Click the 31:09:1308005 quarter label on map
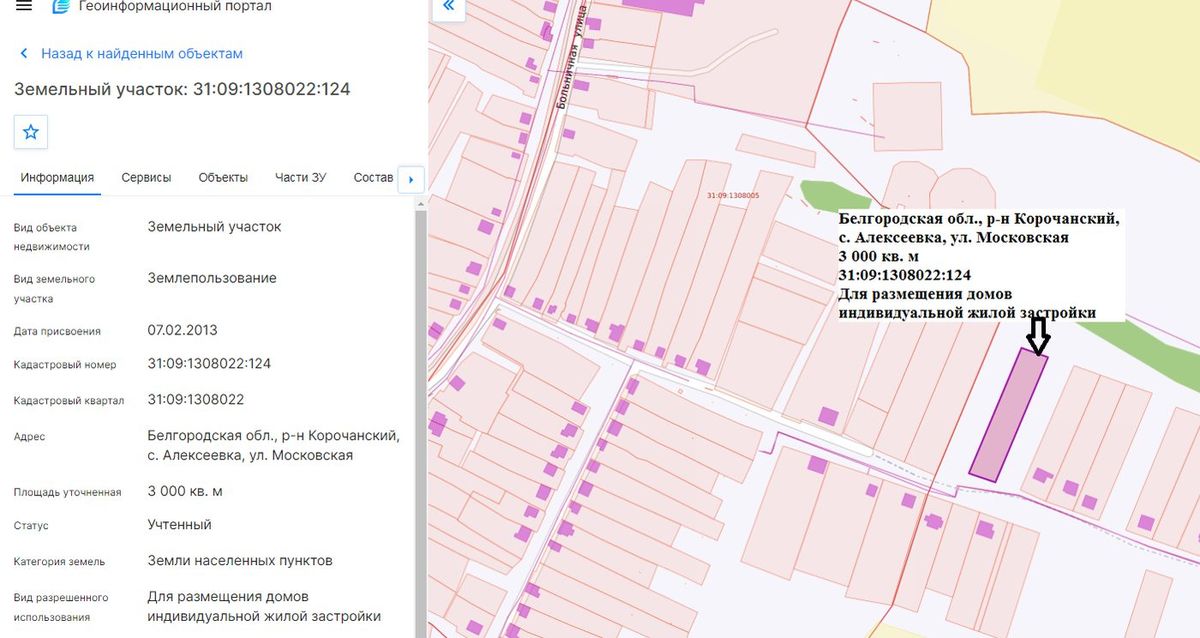 pos(732,195)
